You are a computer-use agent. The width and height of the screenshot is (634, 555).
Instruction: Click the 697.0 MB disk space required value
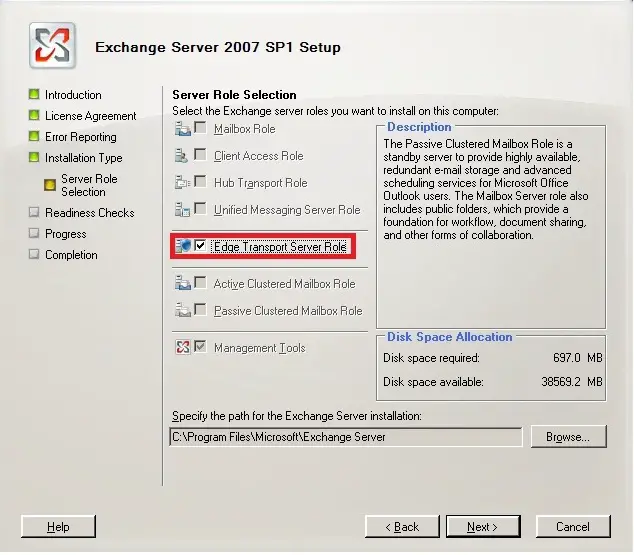pyautogui.click(x=578, y=358)
